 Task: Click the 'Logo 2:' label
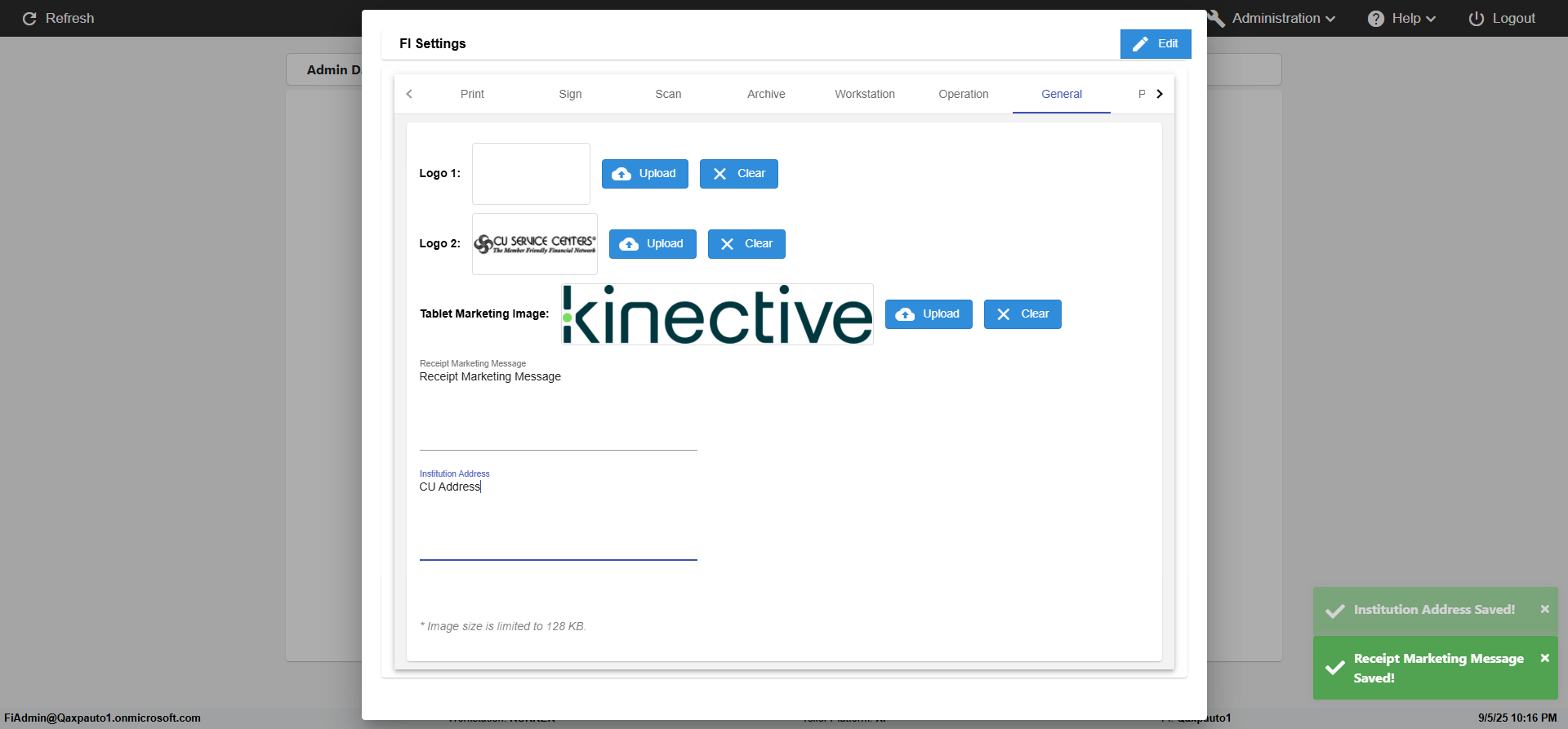[440, 244]
